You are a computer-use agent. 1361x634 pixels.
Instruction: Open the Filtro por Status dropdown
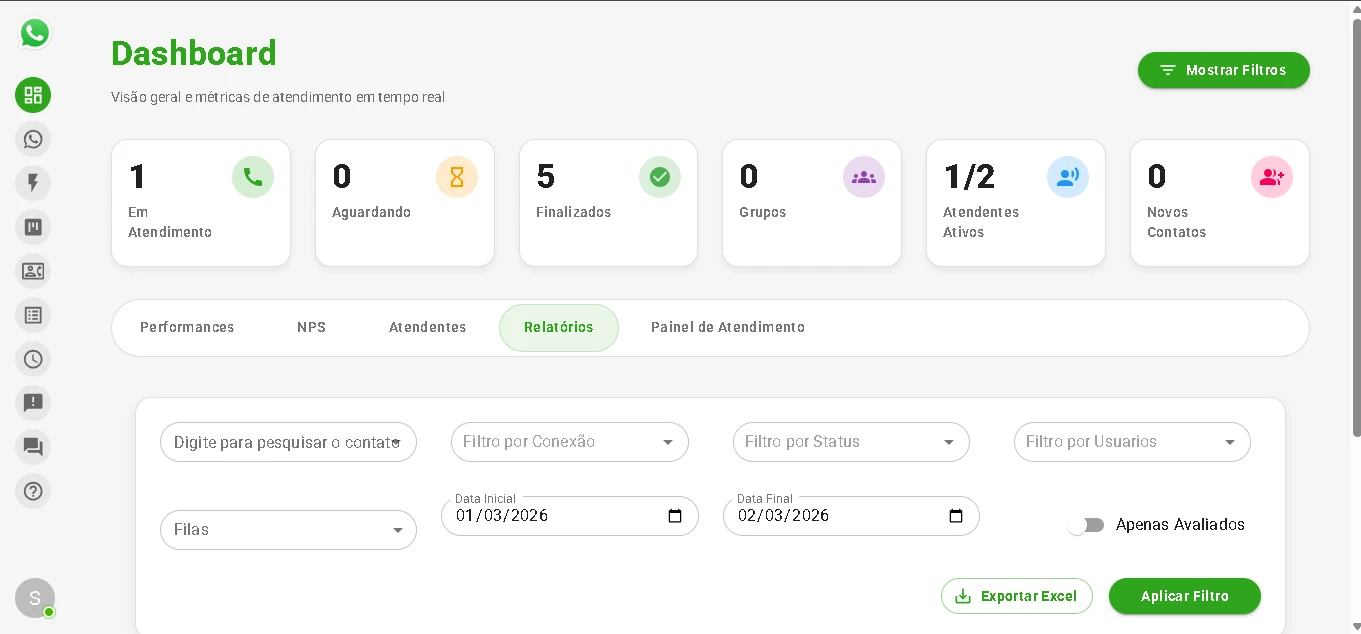click(x=850, y=442)
